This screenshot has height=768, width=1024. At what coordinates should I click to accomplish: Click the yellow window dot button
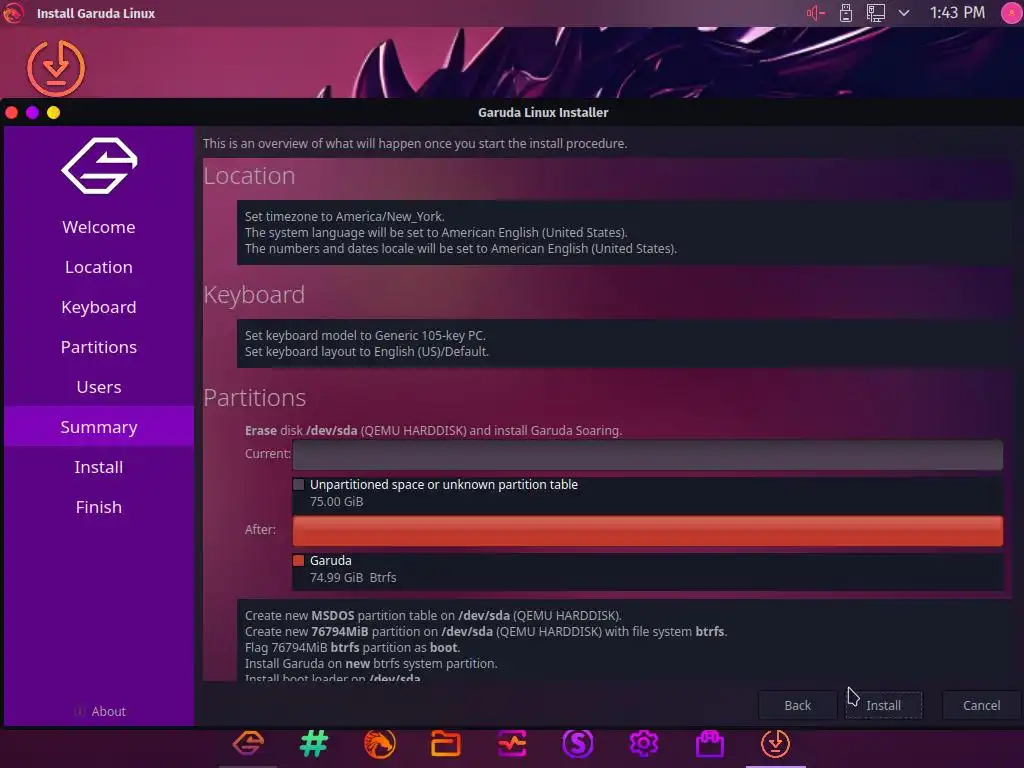(x=54, y=112)
